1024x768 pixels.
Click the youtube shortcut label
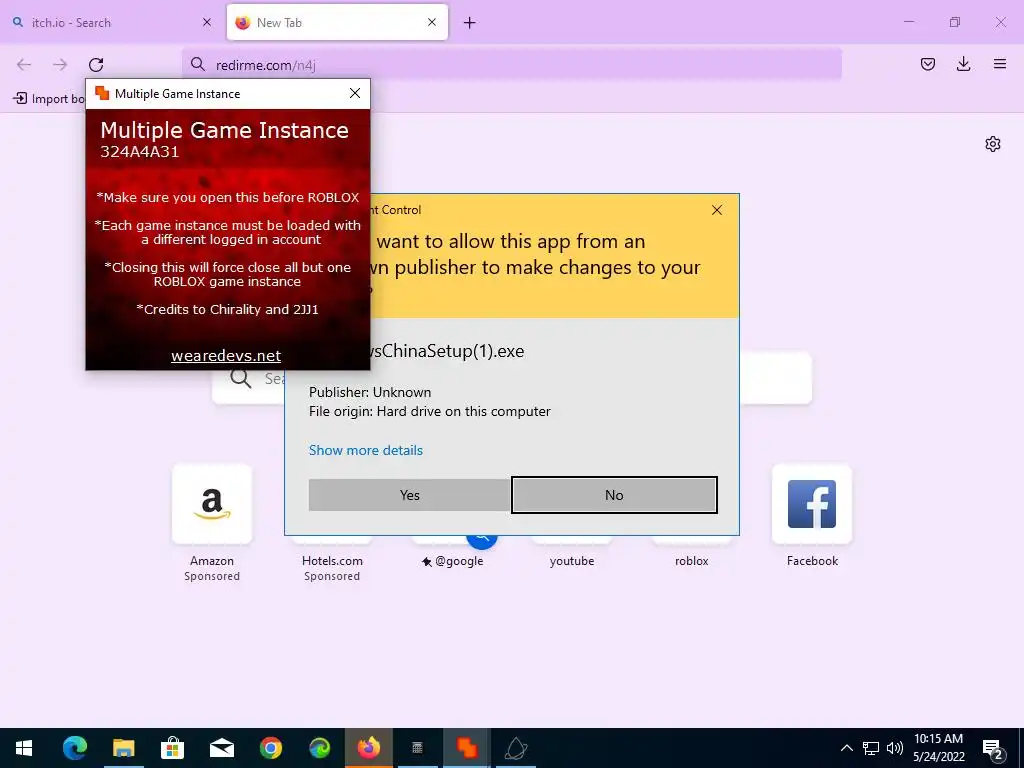(572, 561)
